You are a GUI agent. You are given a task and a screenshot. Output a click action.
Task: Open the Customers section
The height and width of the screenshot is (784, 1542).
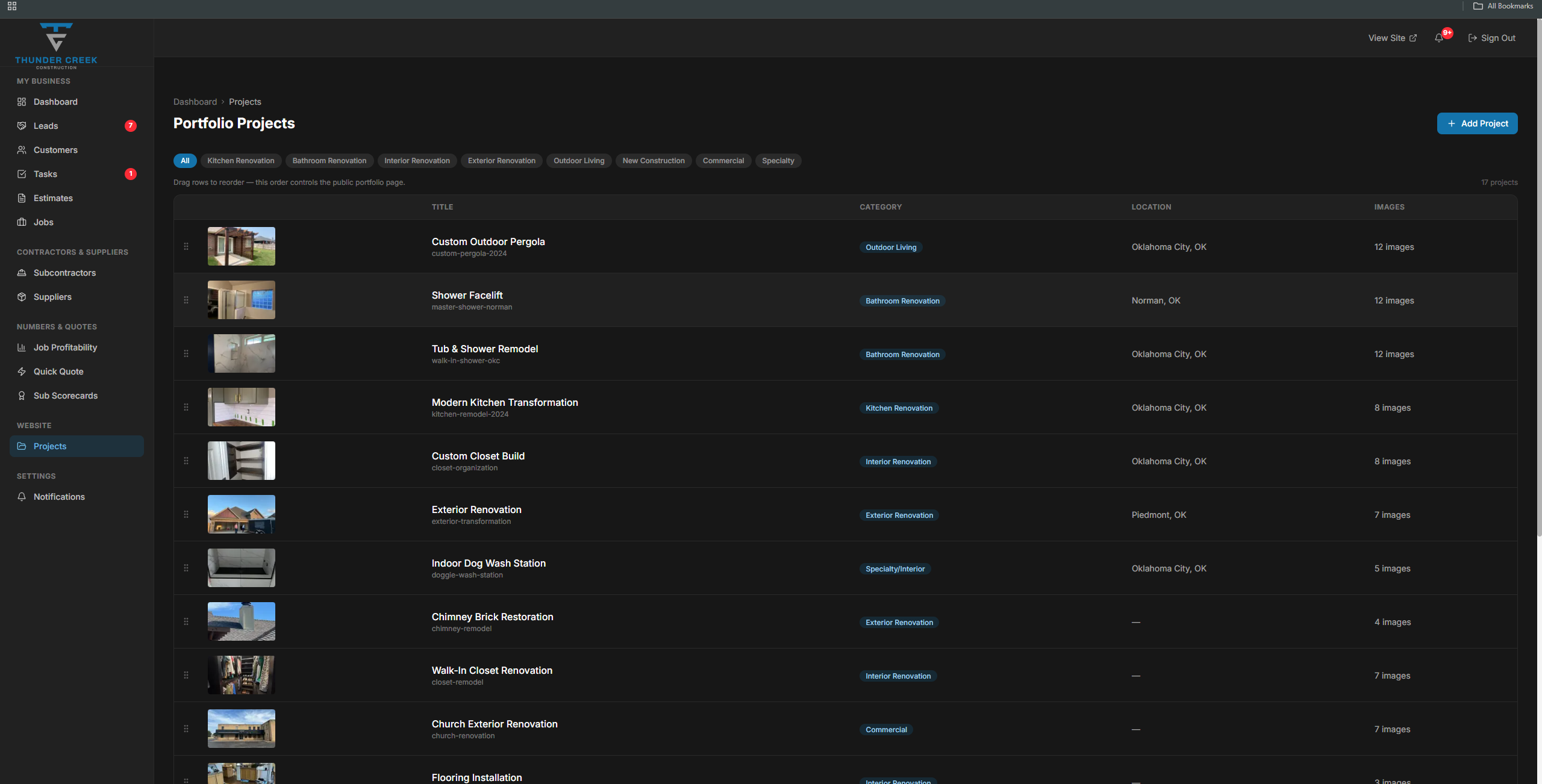coord(55,150)
